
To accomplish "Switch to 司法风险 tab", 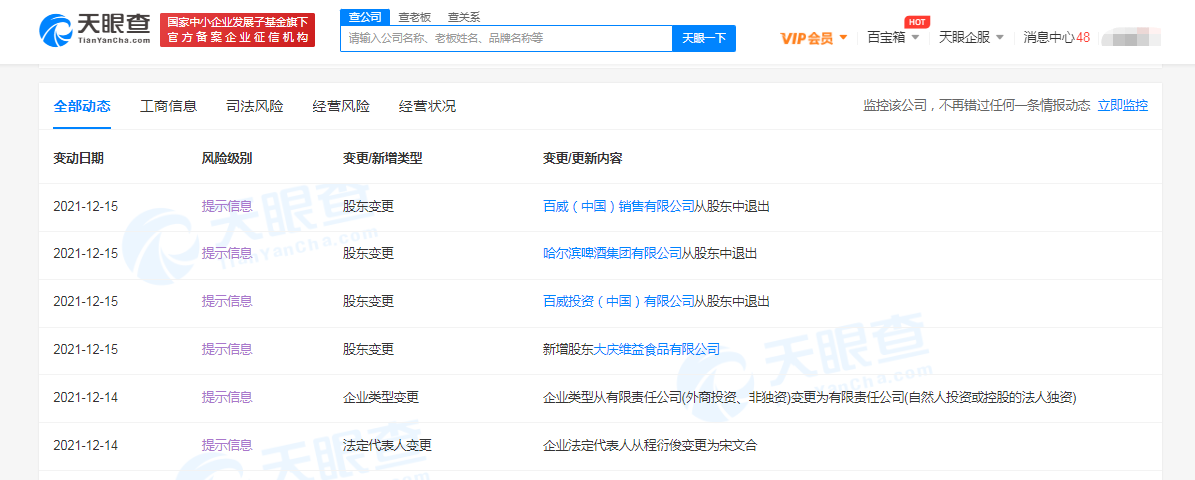I will click(x=255, y=106).
